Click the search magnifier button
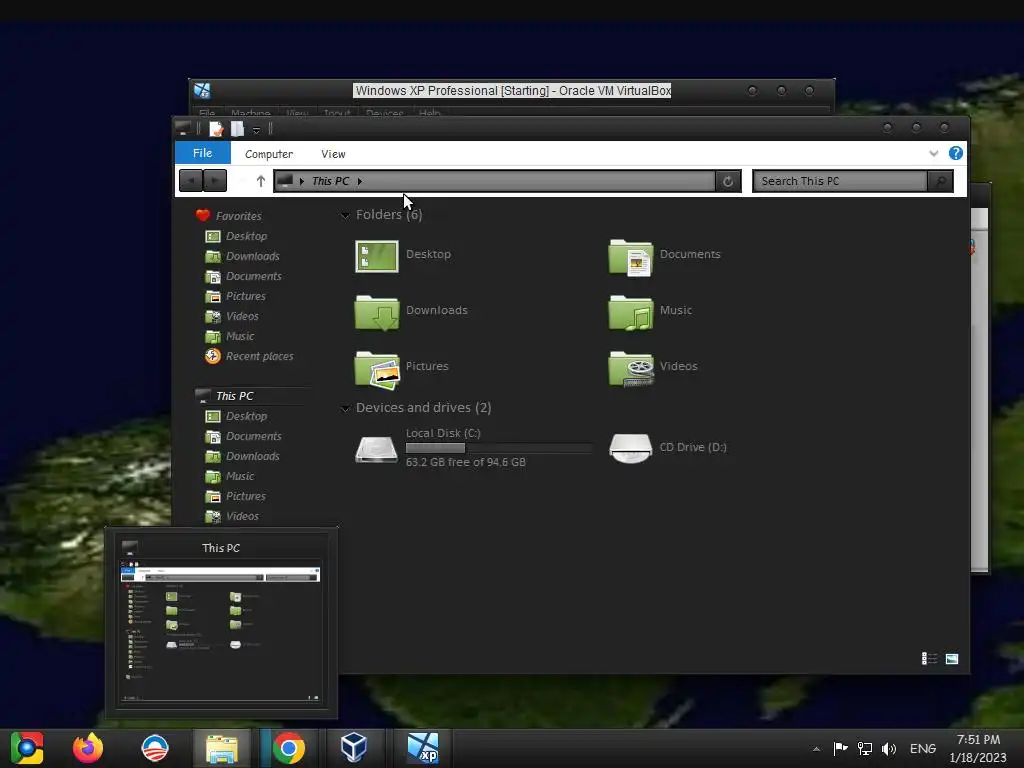1024x768 pixels. pyautogui.click(x=940, y=182)
